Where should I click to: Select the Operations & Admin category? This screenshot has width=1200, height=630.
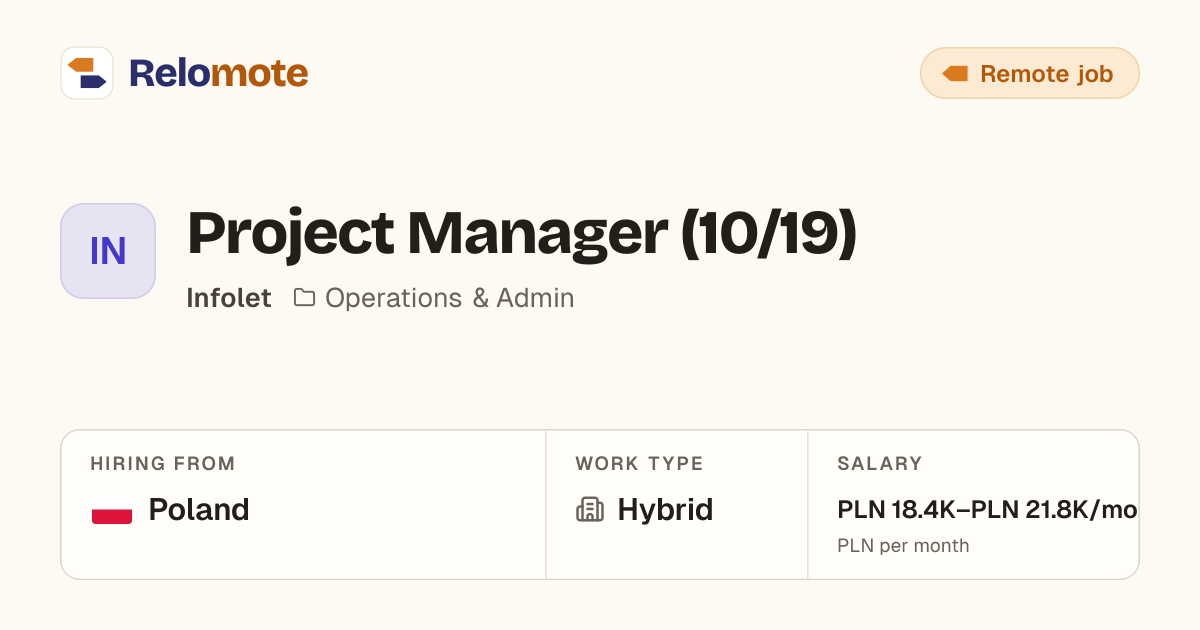(450, 298)
